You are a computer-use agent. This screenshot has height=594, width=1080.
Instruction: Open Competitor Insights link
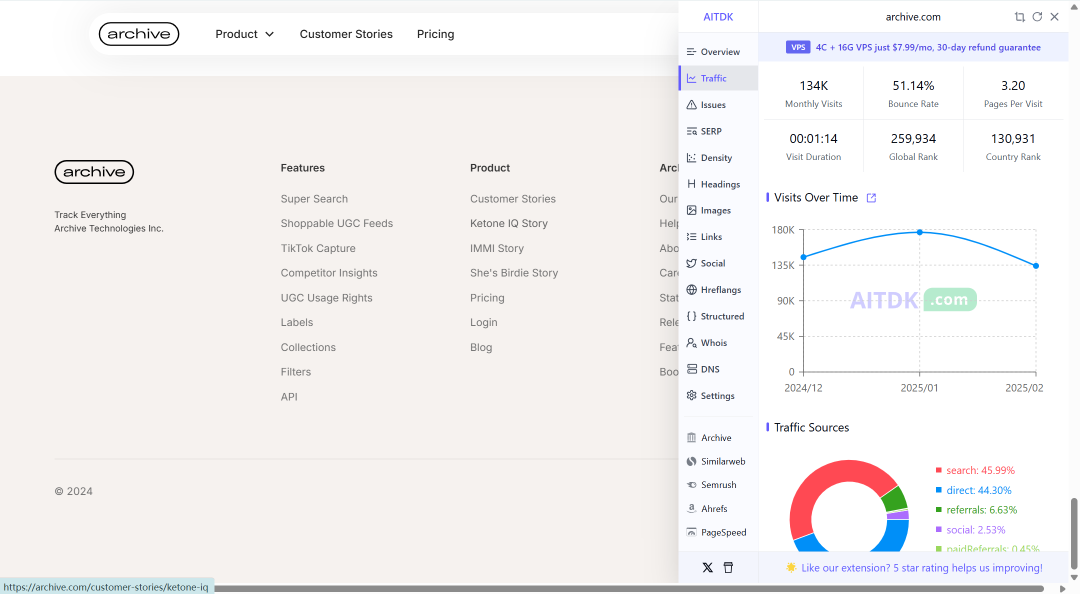(329, 273)
